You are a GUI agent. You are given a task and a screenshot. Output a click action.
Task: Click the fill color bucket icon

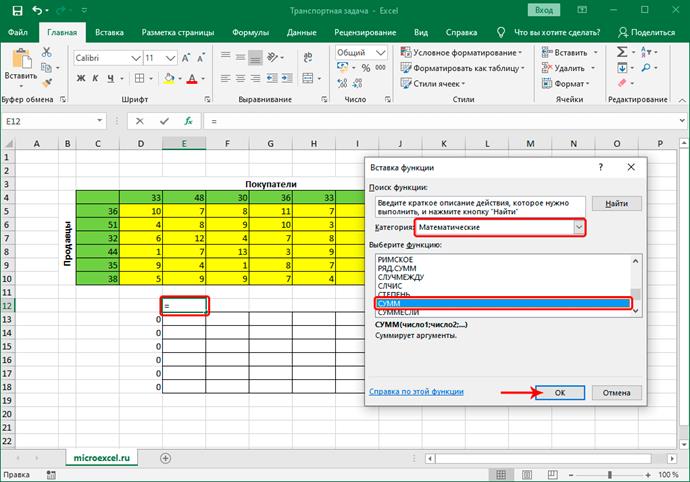click(x=169, y=78)
